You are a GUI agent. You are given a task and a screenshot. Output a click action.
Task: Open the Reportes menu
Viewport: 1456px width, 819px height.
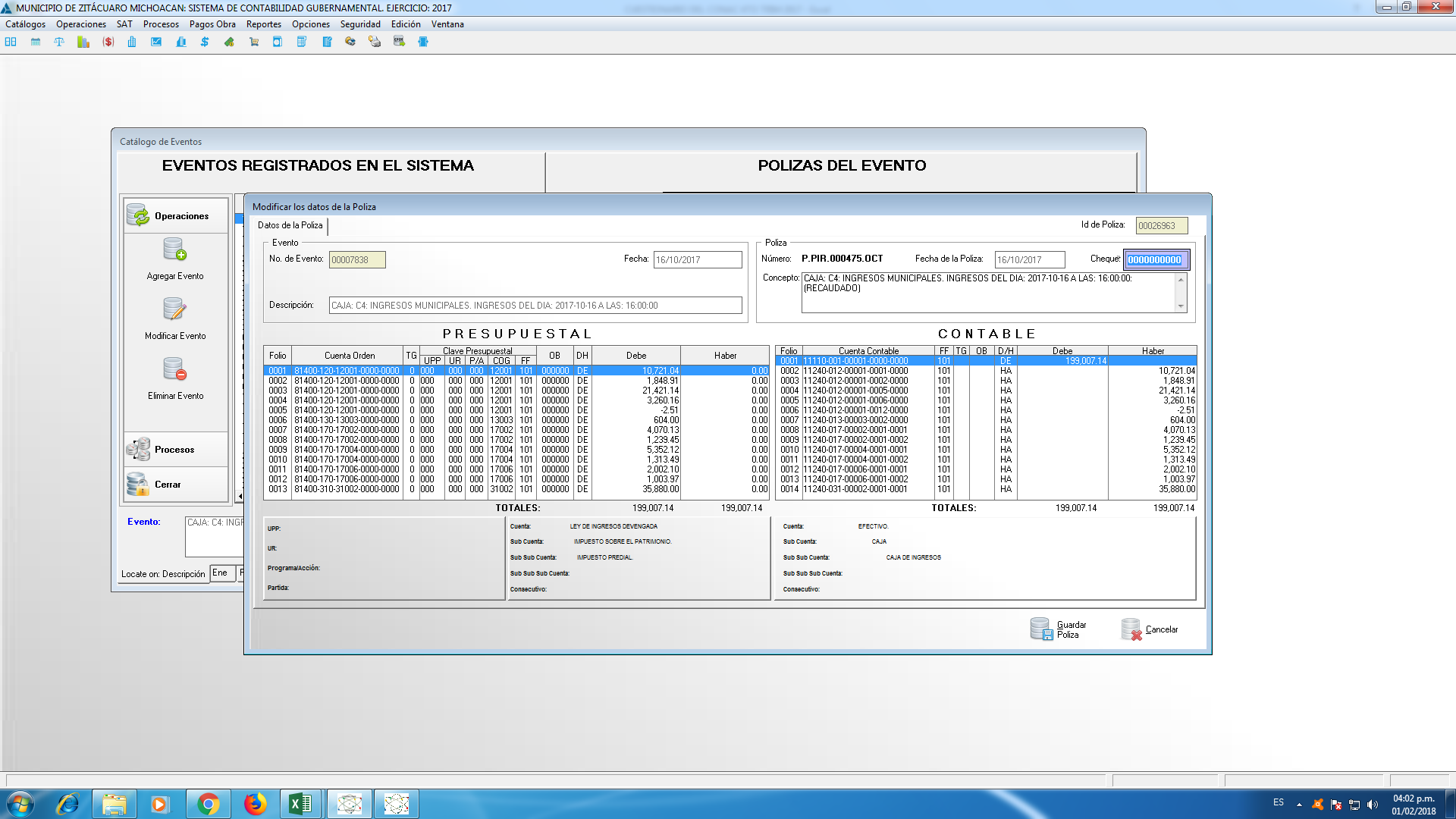click(x=263, y=24)
